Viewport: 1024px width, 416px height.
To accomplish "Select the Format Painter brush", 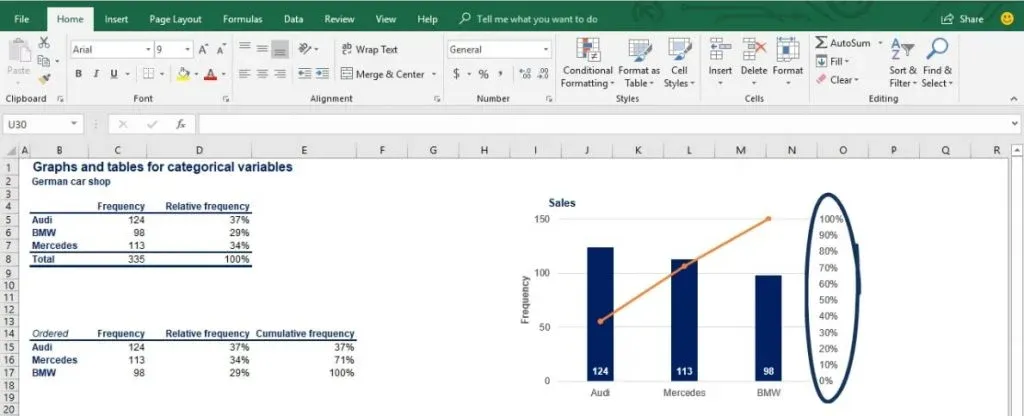I will coord(44,78).
